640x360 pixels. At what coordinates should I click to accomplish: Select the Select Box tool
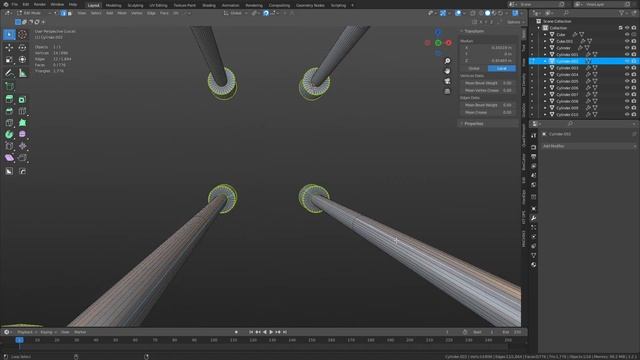pos(9,35)
